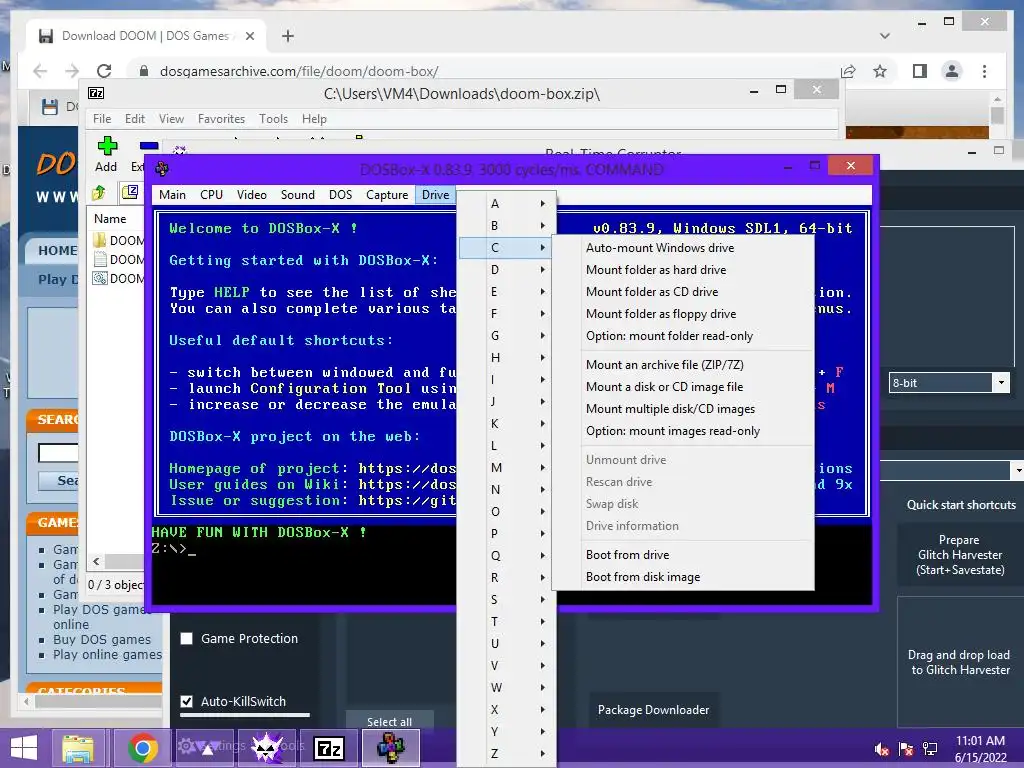Click Buy DOS games link
Viewport: 1024px width, 768px height.
point(102,639)
